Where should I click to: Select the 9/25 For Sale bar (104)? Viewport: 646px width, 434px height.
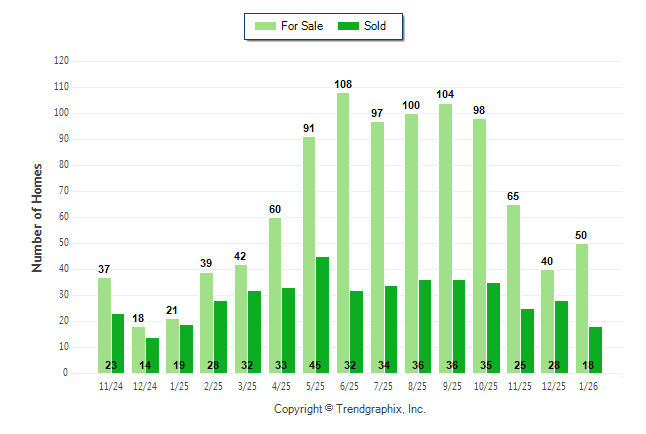[445, 238]
